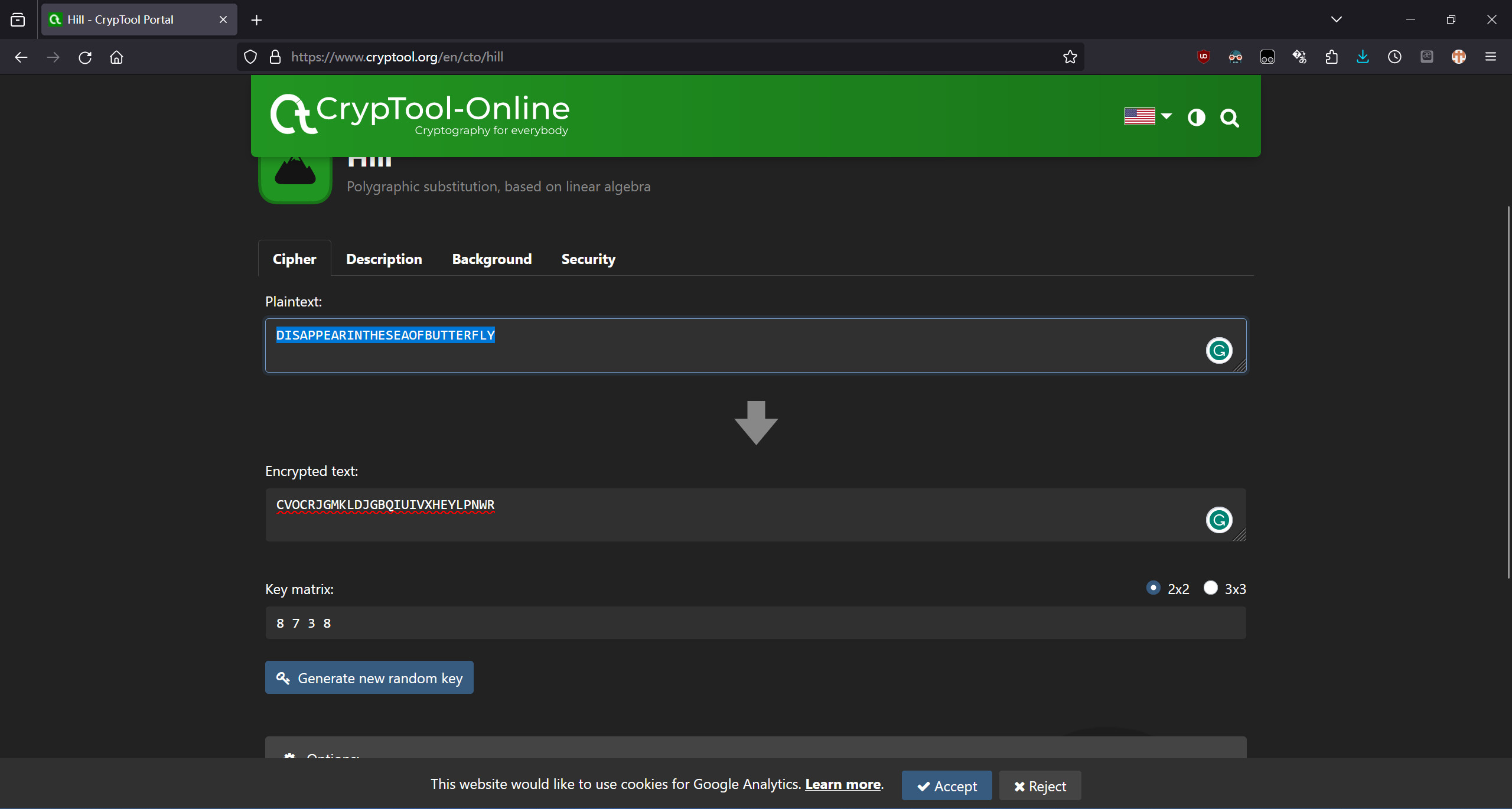Open the extensions puzzle piece icon
1512x809 pixels.
coord(1331,57)
